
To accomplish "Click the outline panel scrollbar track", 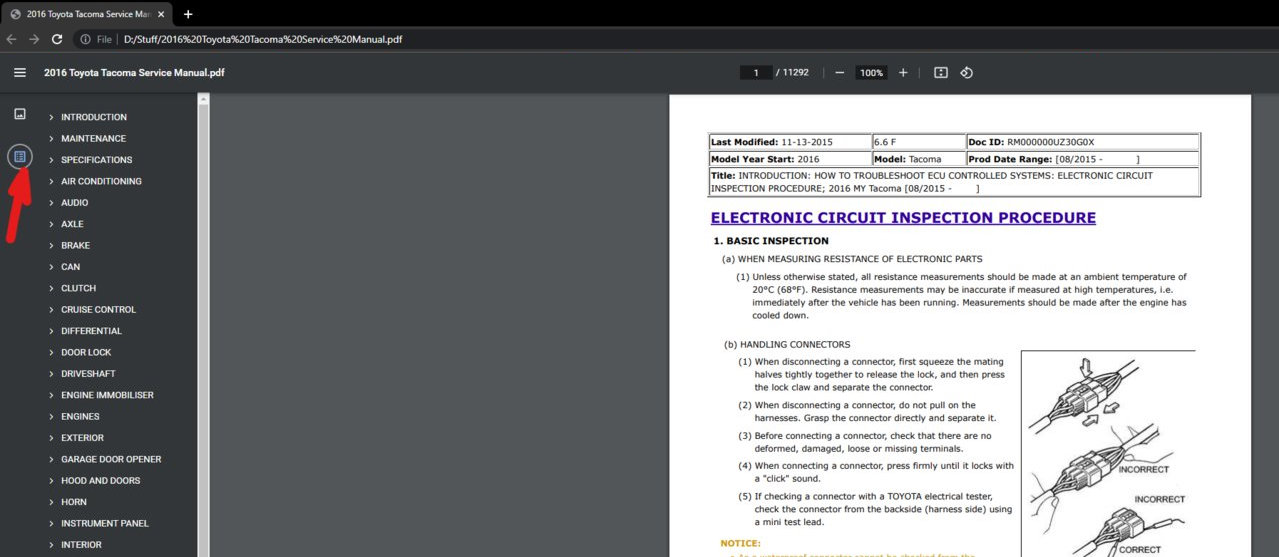I will click(x=204, y=330).
